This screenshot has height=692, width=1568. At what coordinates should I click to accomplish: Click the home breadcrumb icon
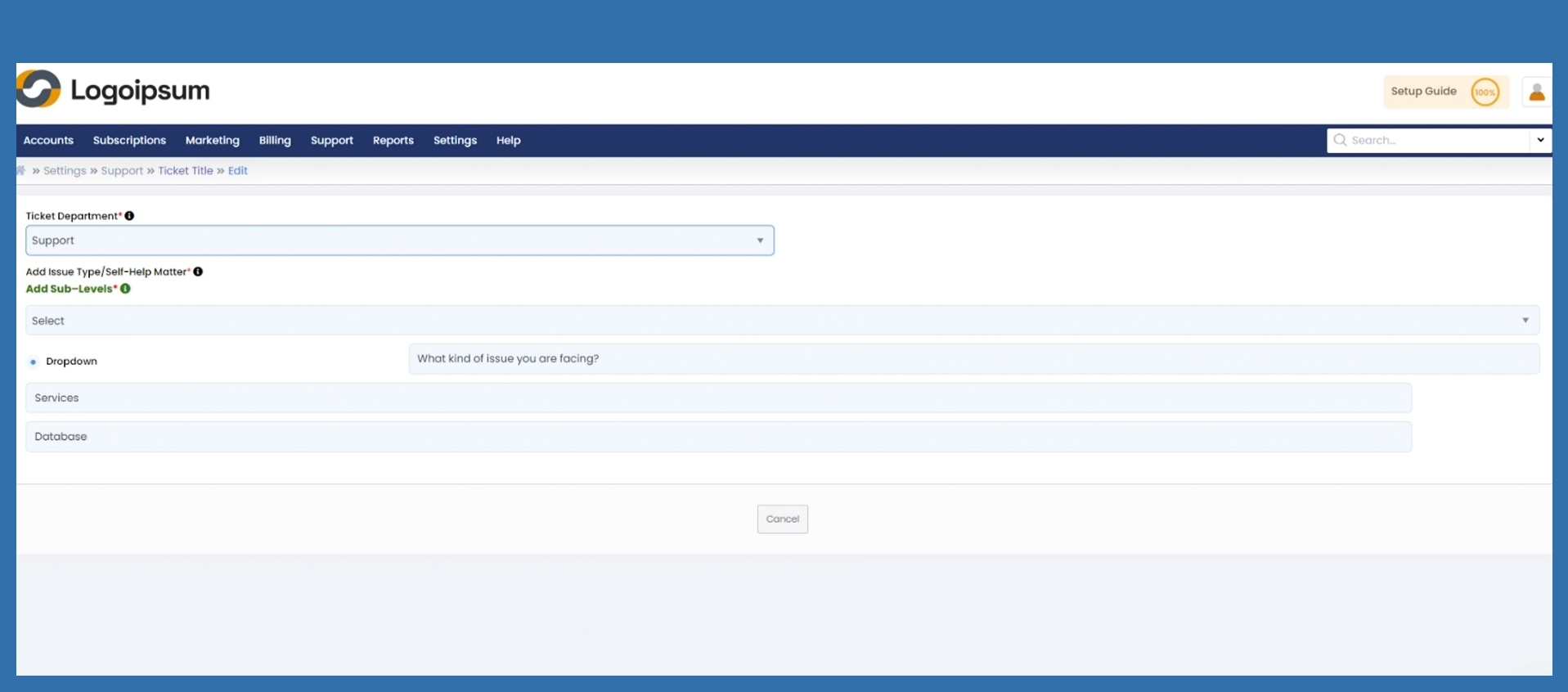[x=21, y=170]
